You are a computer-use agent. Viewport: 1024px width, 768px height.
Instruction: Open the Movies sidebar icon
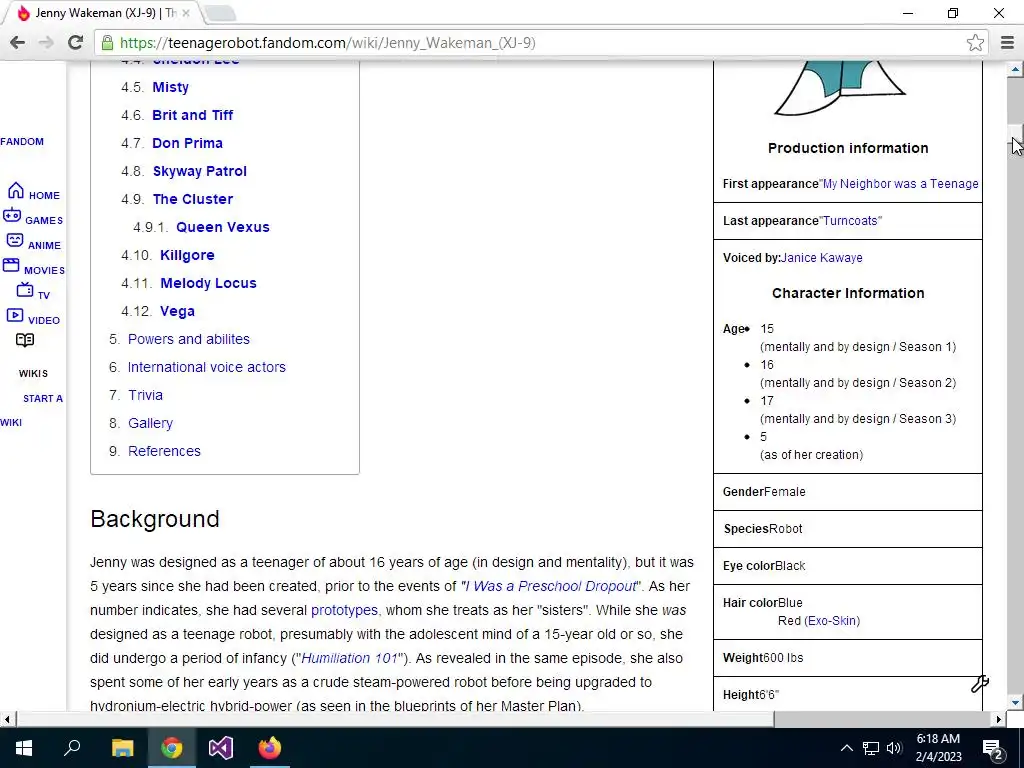tap(11, 264)
